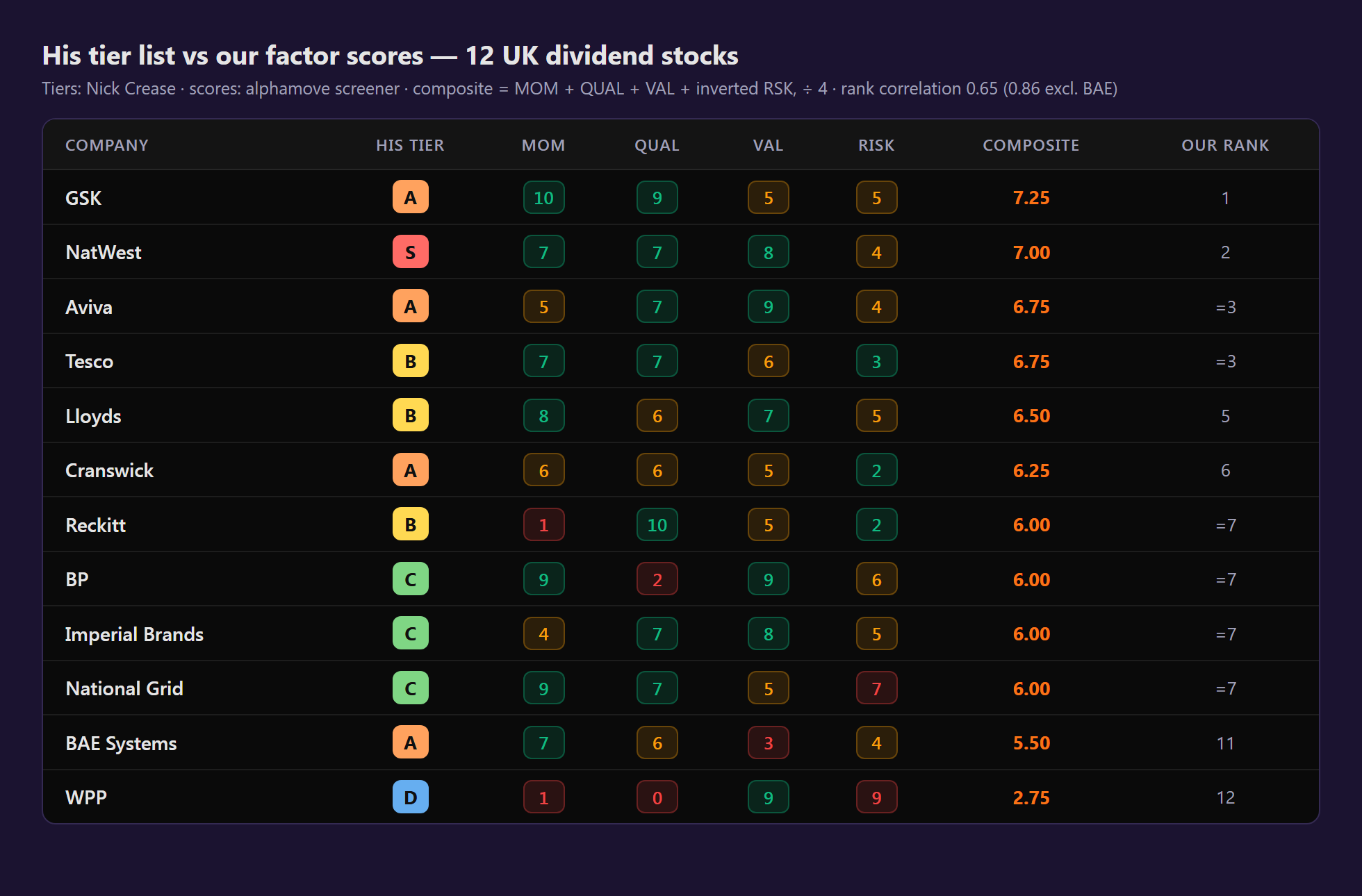This screenshot has height=896, width=1362.
Task: Select the B tier badge next to Tesco
Action: click(410, 361)
